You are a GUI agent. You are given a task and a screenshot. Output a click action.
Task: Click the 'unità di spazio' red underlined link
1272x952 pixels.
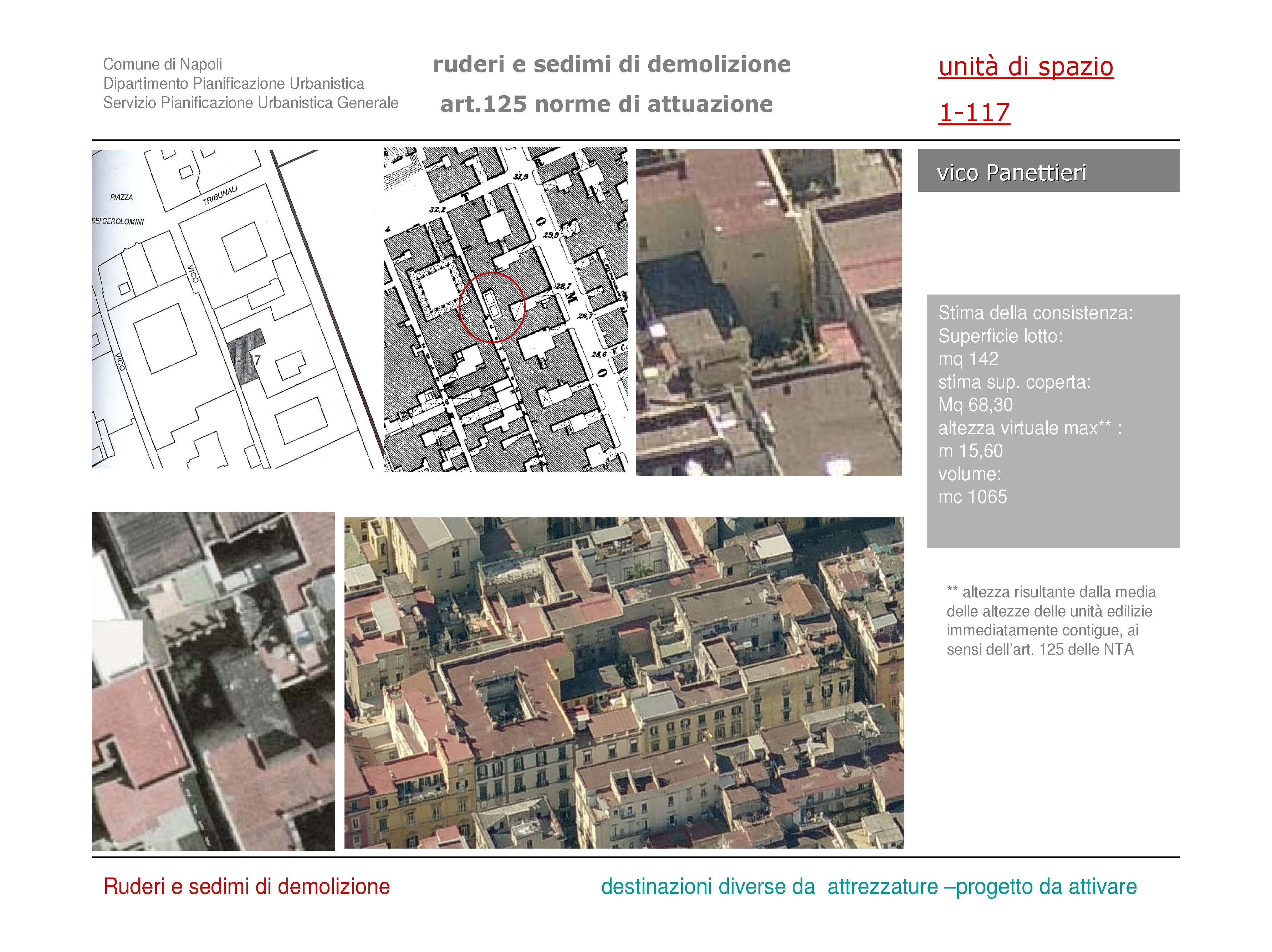coord(1025,67)
